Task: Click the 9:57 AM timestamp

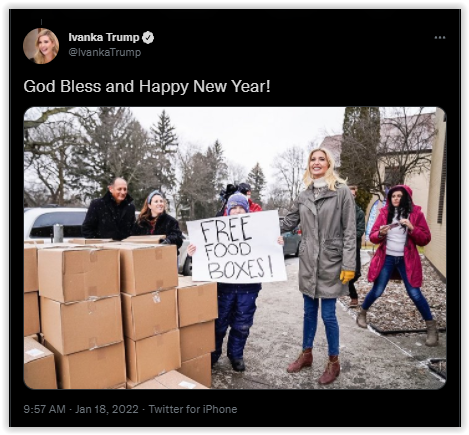Action: pyautogui.click(x=44, y=409)
